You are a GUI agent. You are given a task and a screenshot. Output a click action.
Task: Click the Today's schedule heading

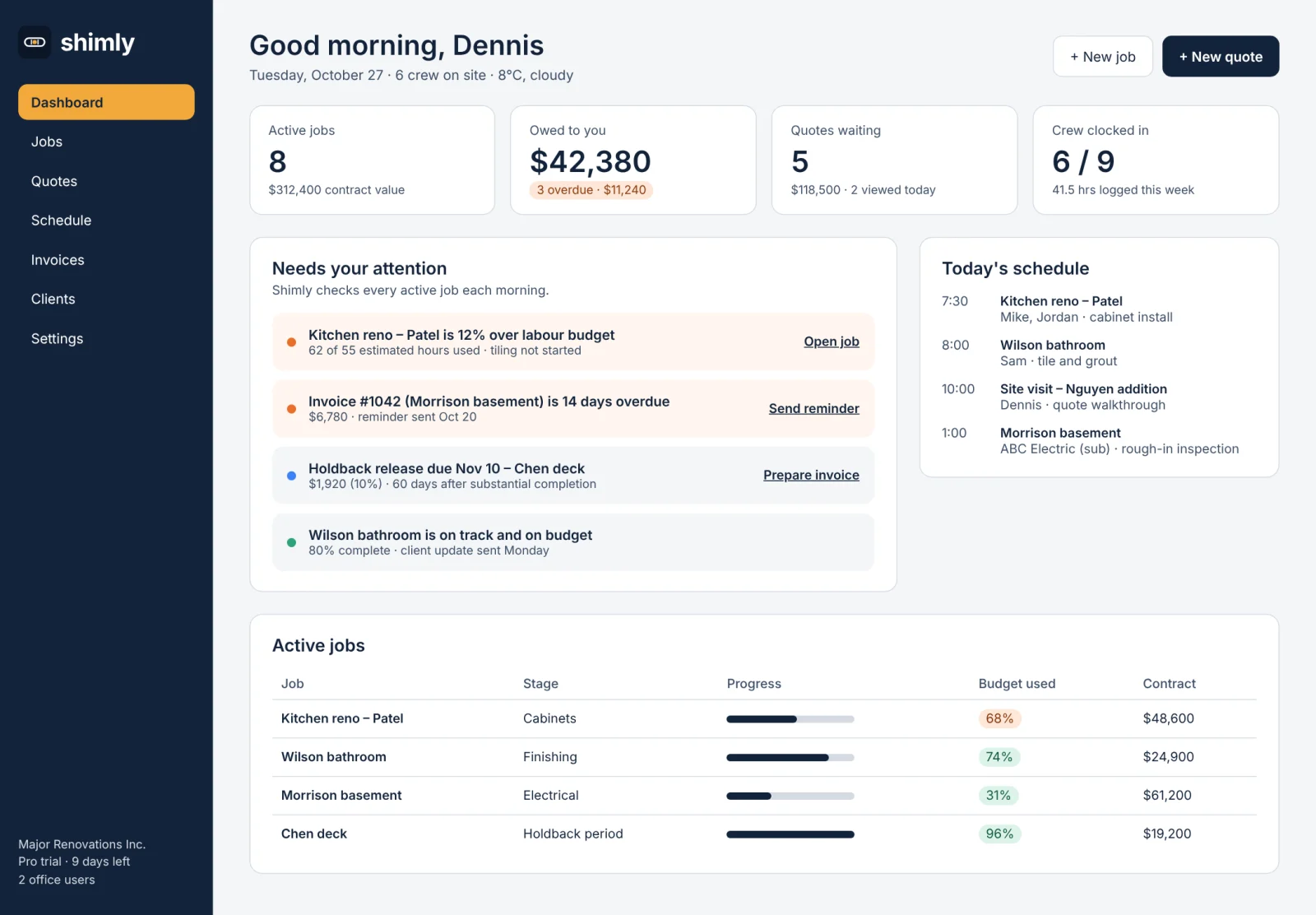(1015, 268)
